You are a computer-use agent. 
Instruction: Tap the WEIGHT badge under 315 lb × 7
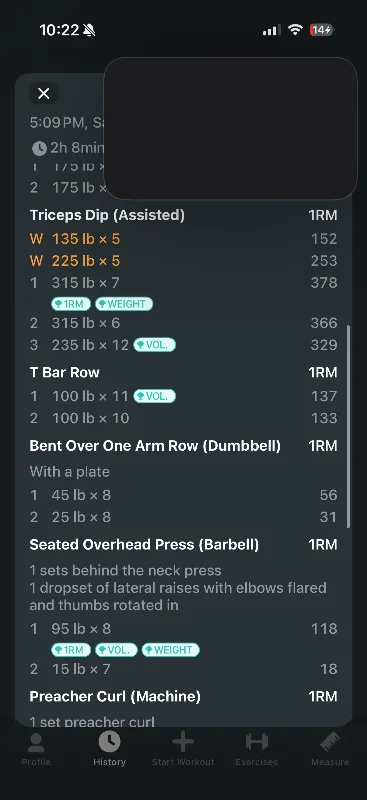(124, 304)
